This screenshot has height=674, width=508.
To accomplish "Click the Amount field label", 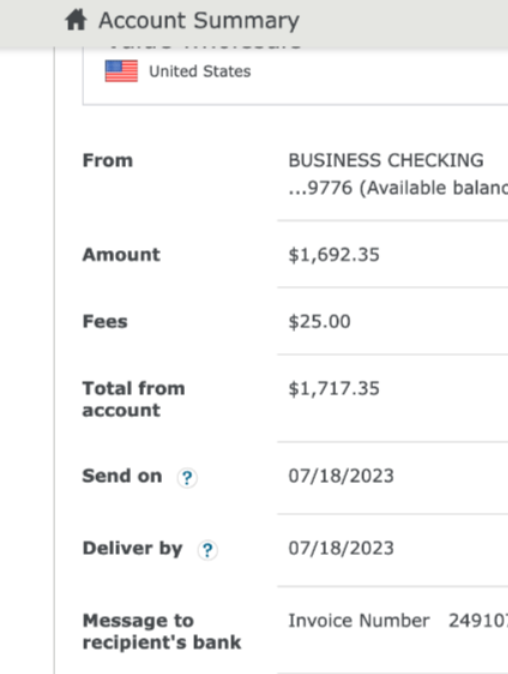I will click(x=122, y=254).
